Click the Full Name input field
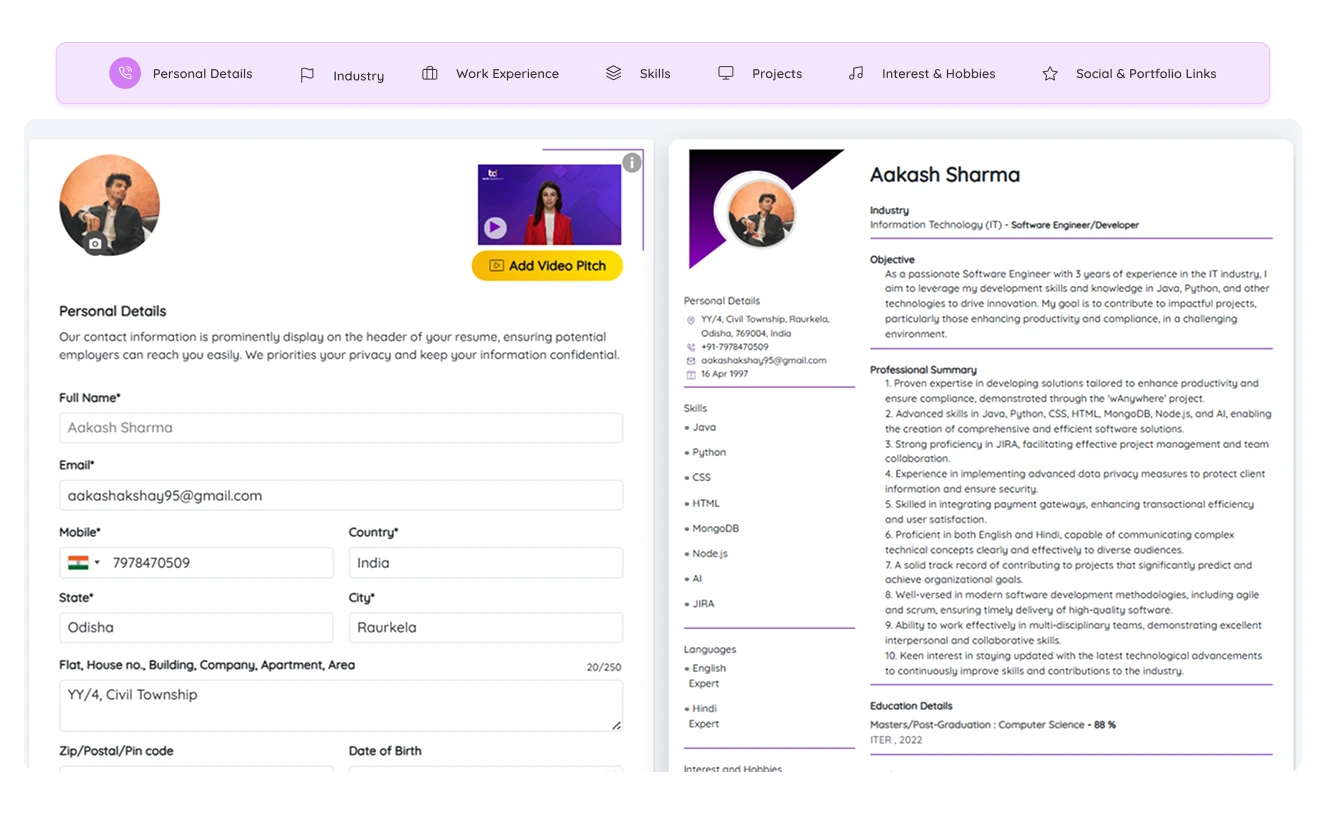Viewport: 1326px width, 814px height. pos(341,428)
